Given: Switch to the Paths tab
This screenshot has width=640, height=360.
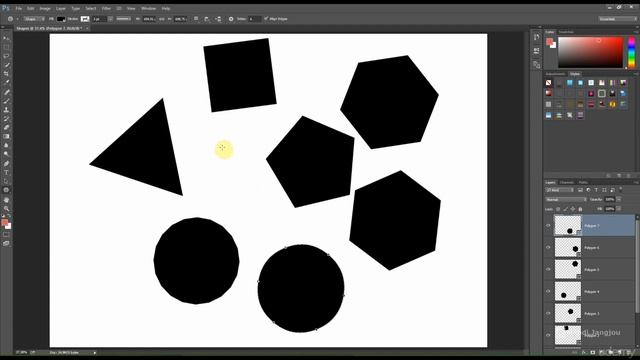Looking at the screenshot, I should coord(583,182).
